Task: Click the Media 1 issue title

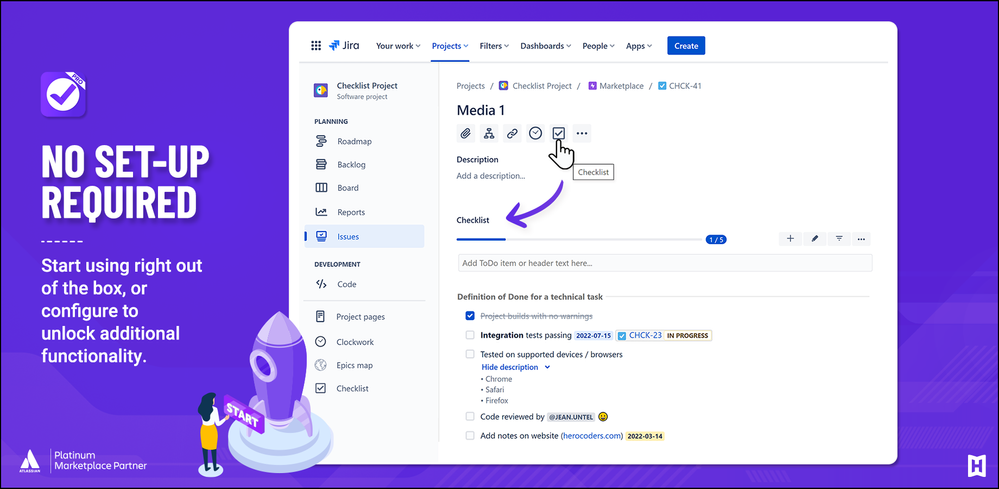Action: coord(480,110)
